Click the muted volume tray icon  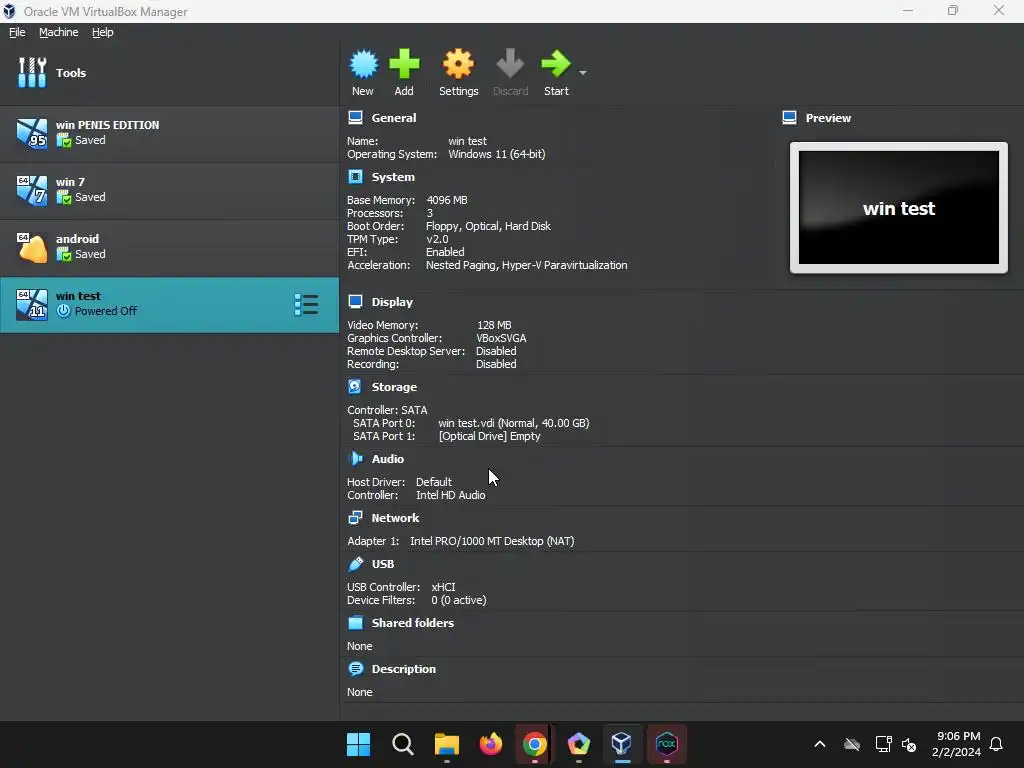pos(908,744)
